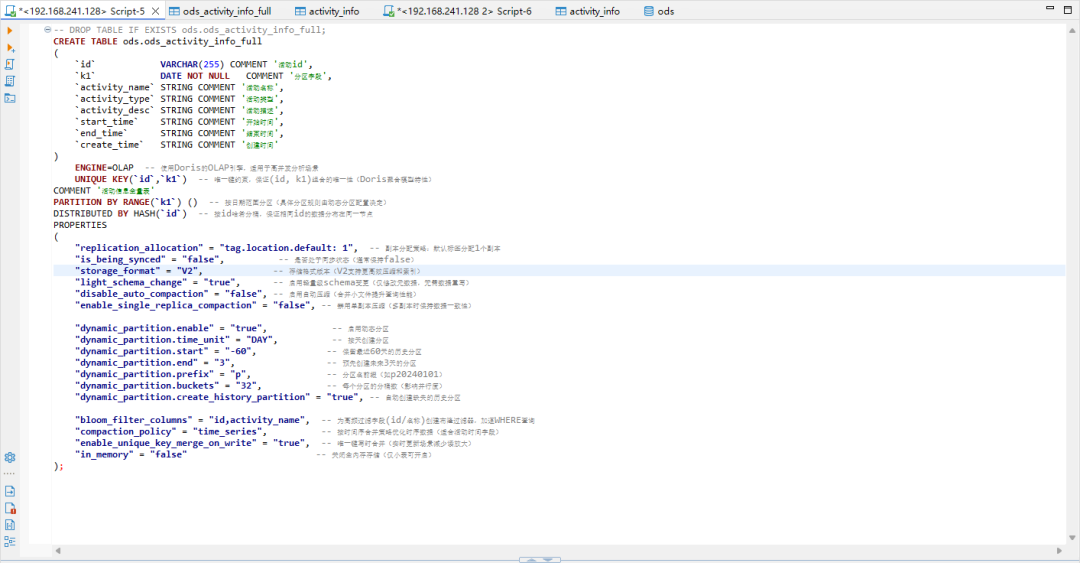Image resolution: width=1080 pixels, height=563 pixels.
Task: Click on DISTRIBUTED BY HASH(`id`) line
Action: pos(120,214)
